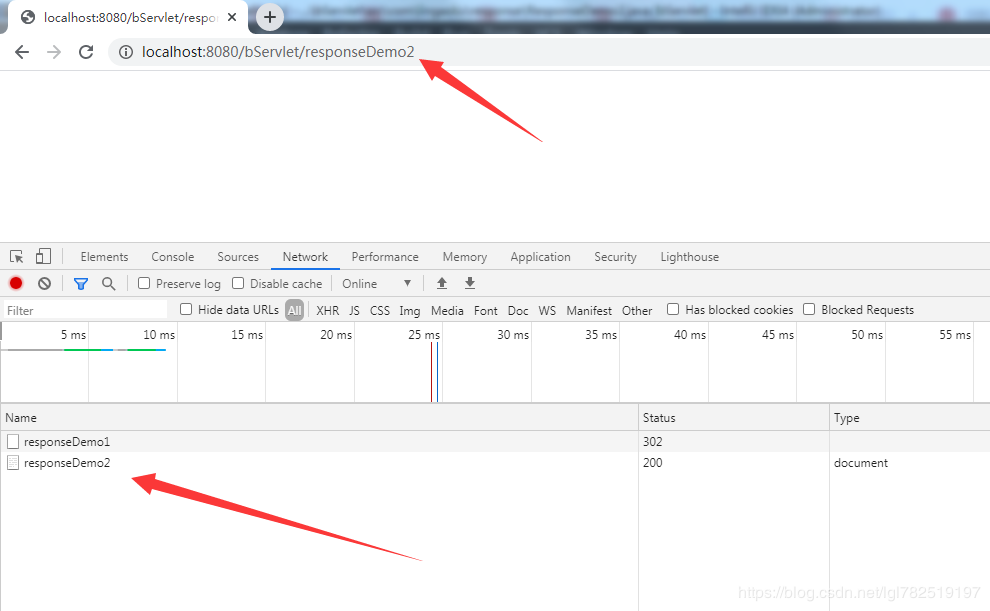Filter requests by XHR
This screenshot has height=611, width=990.
(x=328, y=311)
